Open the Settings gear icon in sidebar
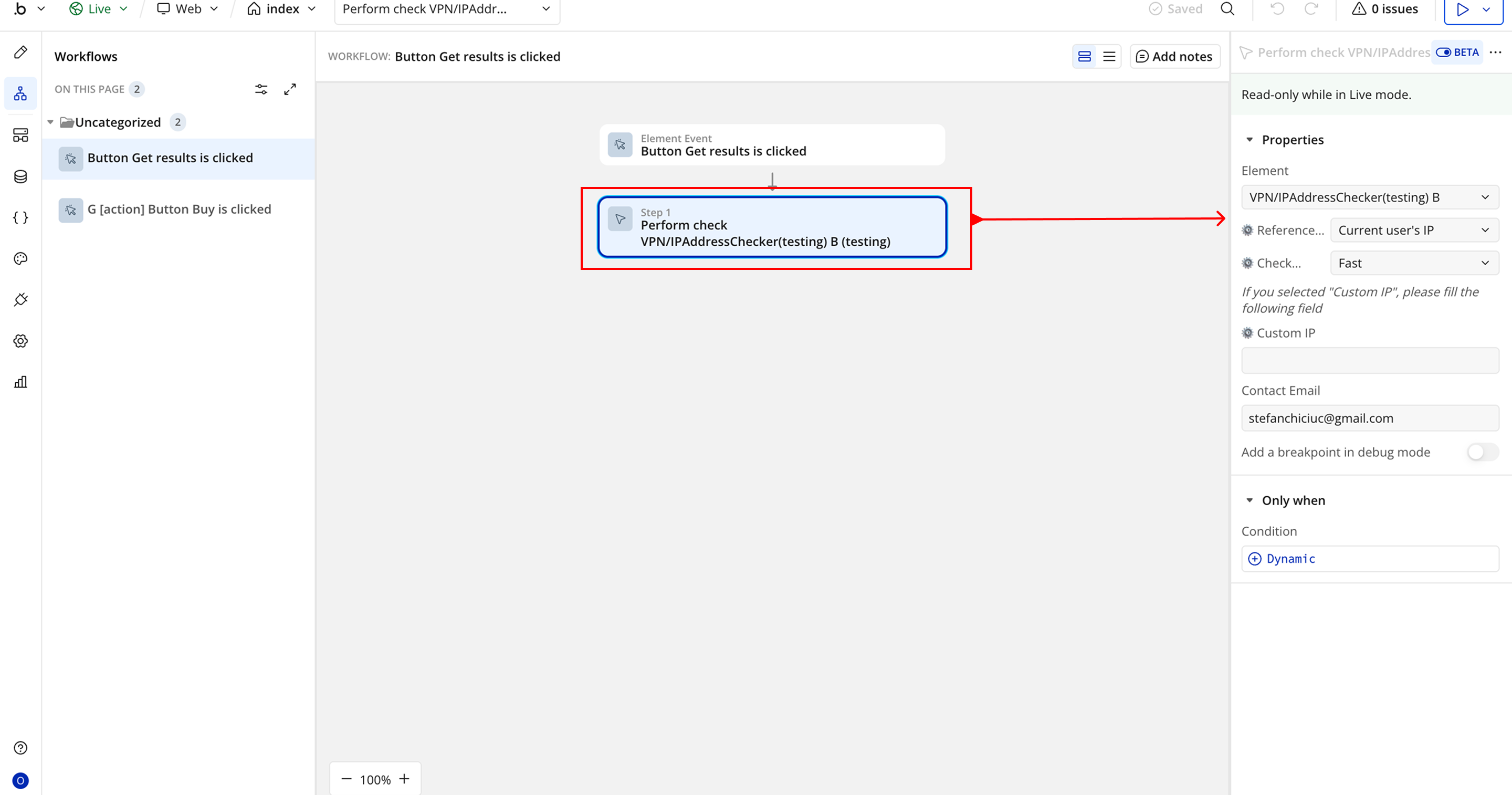Viewport: 1512px width, 795px height. click(20, 341)
